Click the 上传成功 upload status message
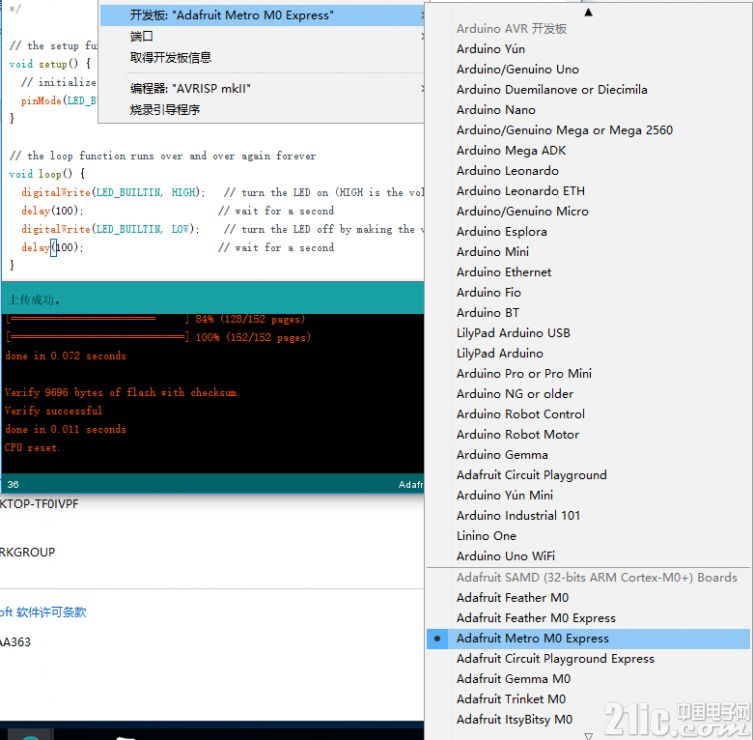The height and width of the screenshot is (740, 753). (34, 300)
